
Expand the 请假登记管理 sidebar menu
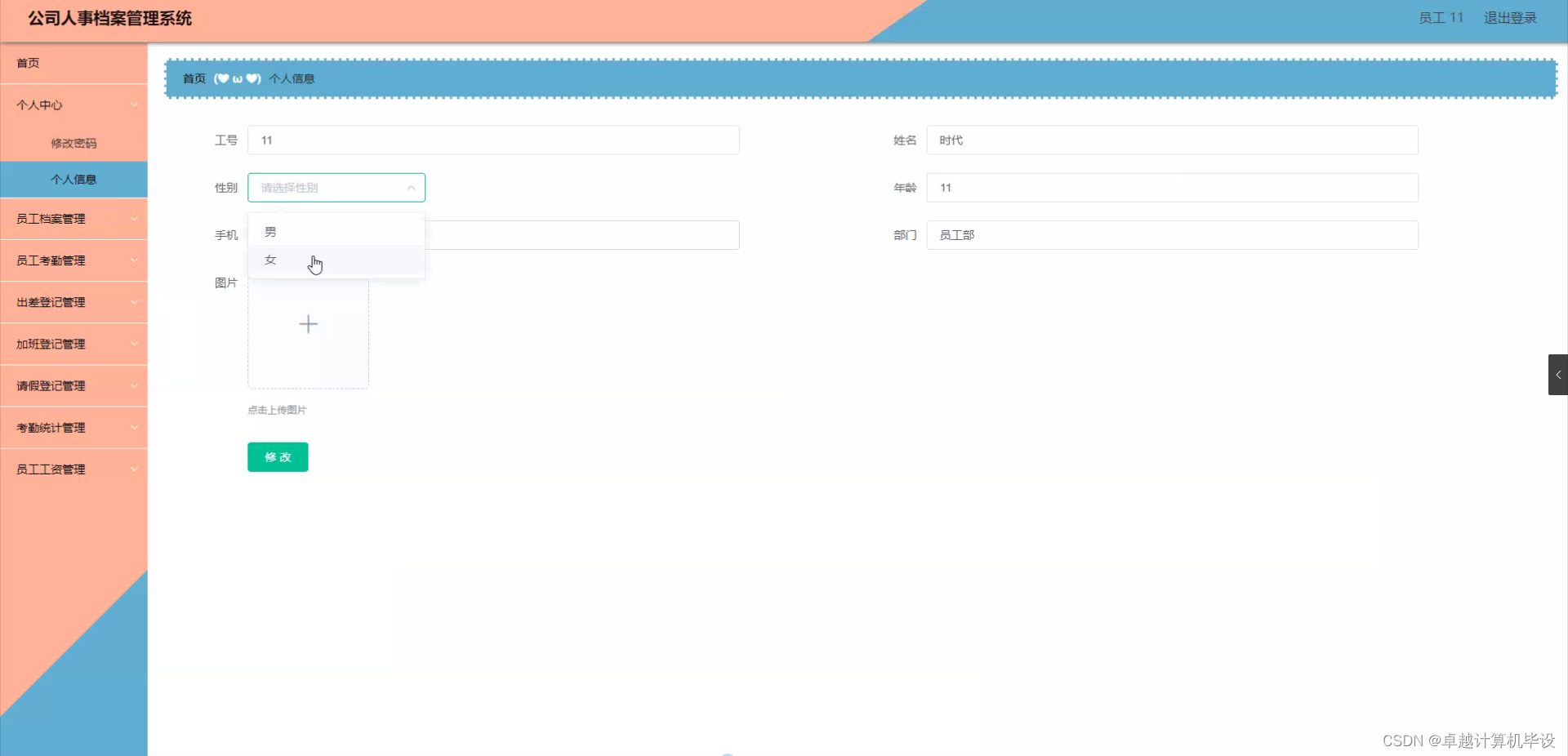[x=73, y=385]
